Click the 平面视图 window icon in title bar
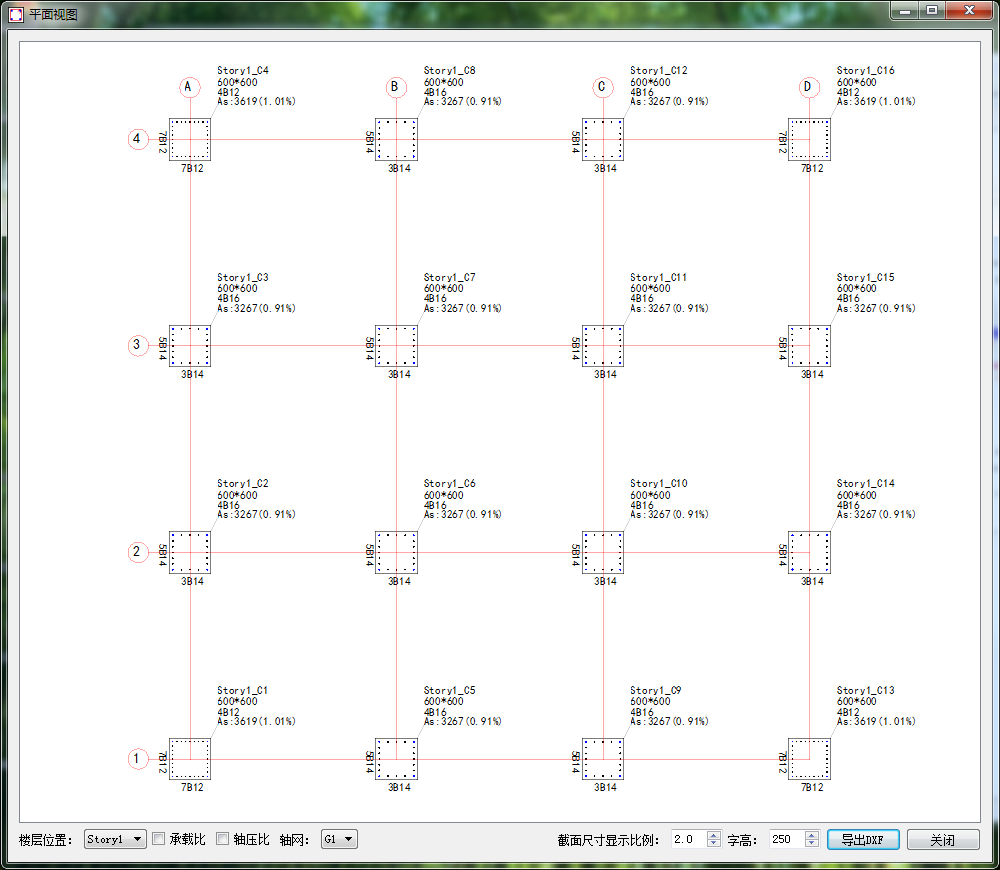 pyautogui.click(x=16, y=14)
